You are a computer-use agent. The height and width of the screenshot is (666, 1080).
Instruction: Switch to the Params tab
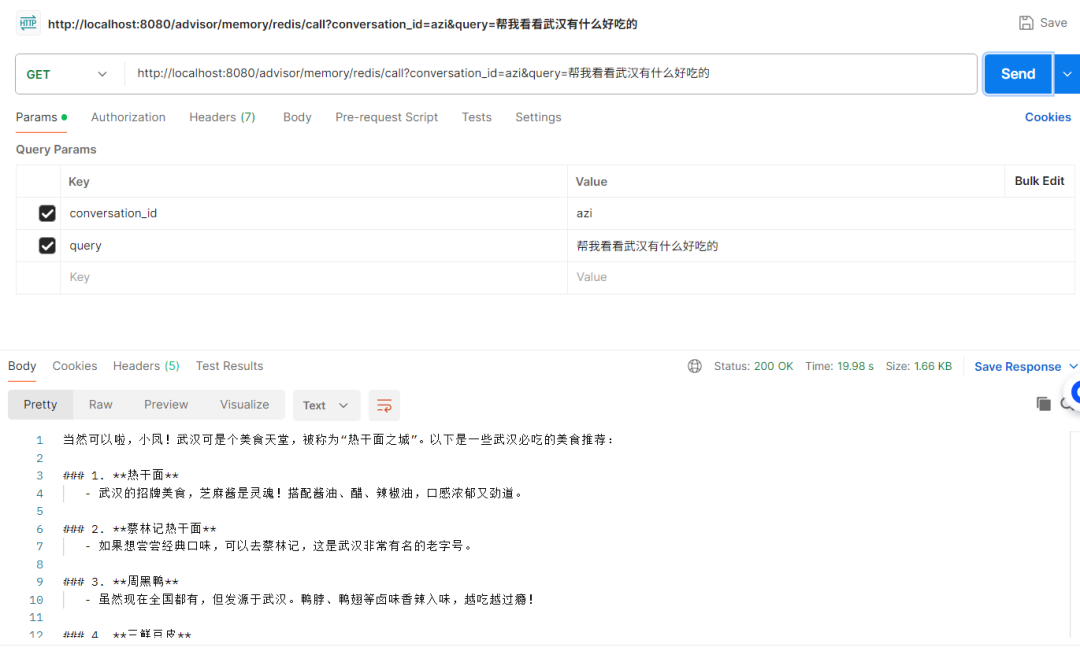click(41, 117)
